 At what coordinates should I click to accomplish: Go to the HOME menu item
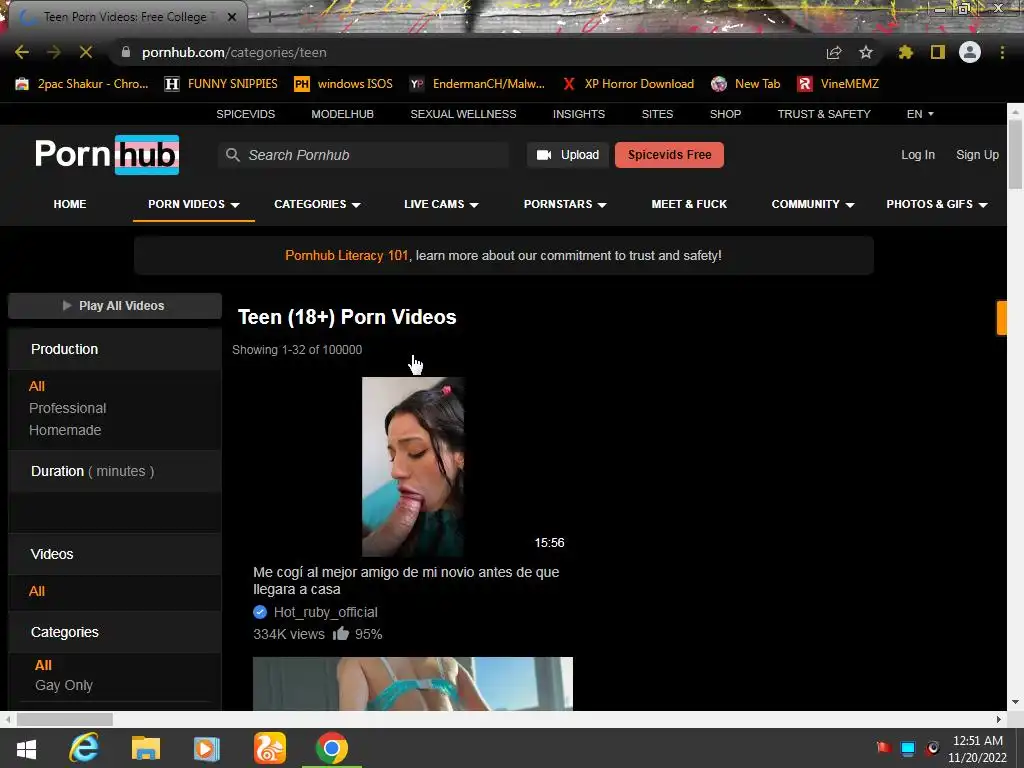tap(70, 204)
